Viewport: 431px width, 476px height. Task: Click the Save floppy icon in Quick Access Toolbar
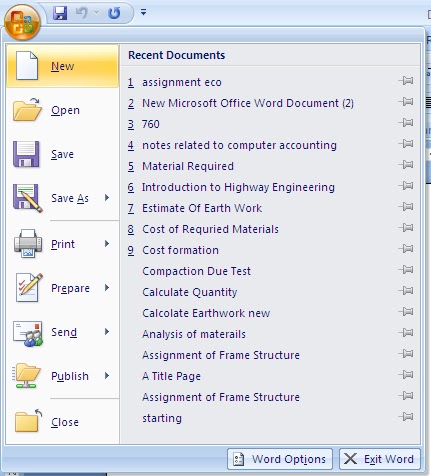point(60,13)
